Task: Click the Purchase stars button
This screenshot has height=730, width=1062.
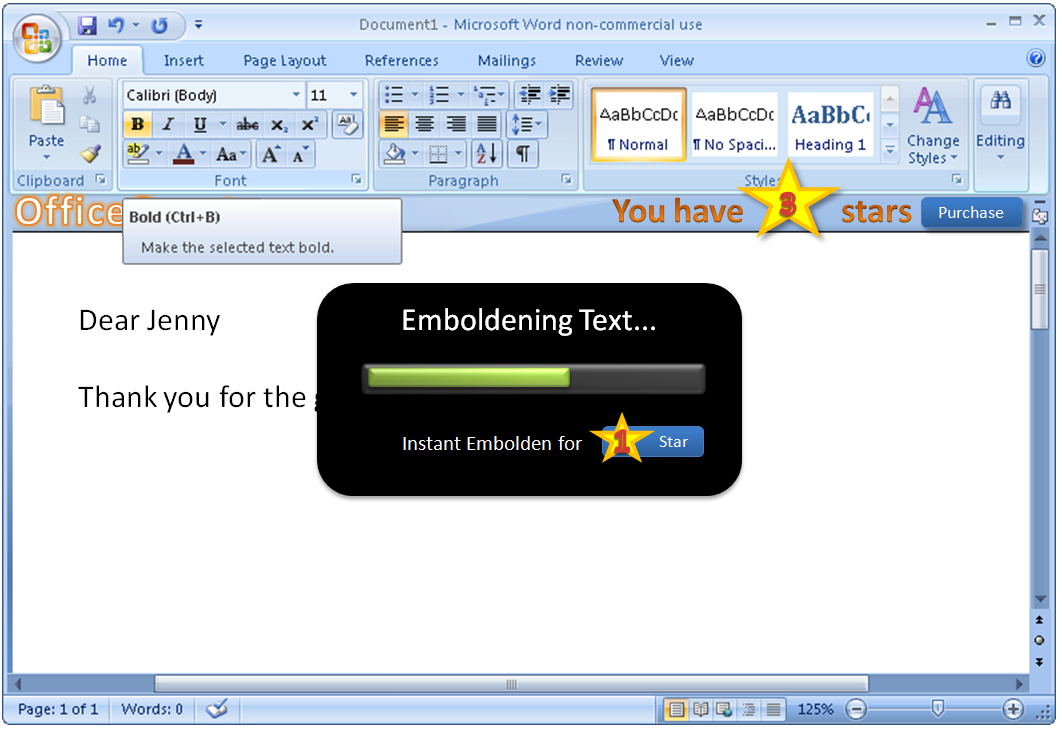Action: [x=971, y=213]
